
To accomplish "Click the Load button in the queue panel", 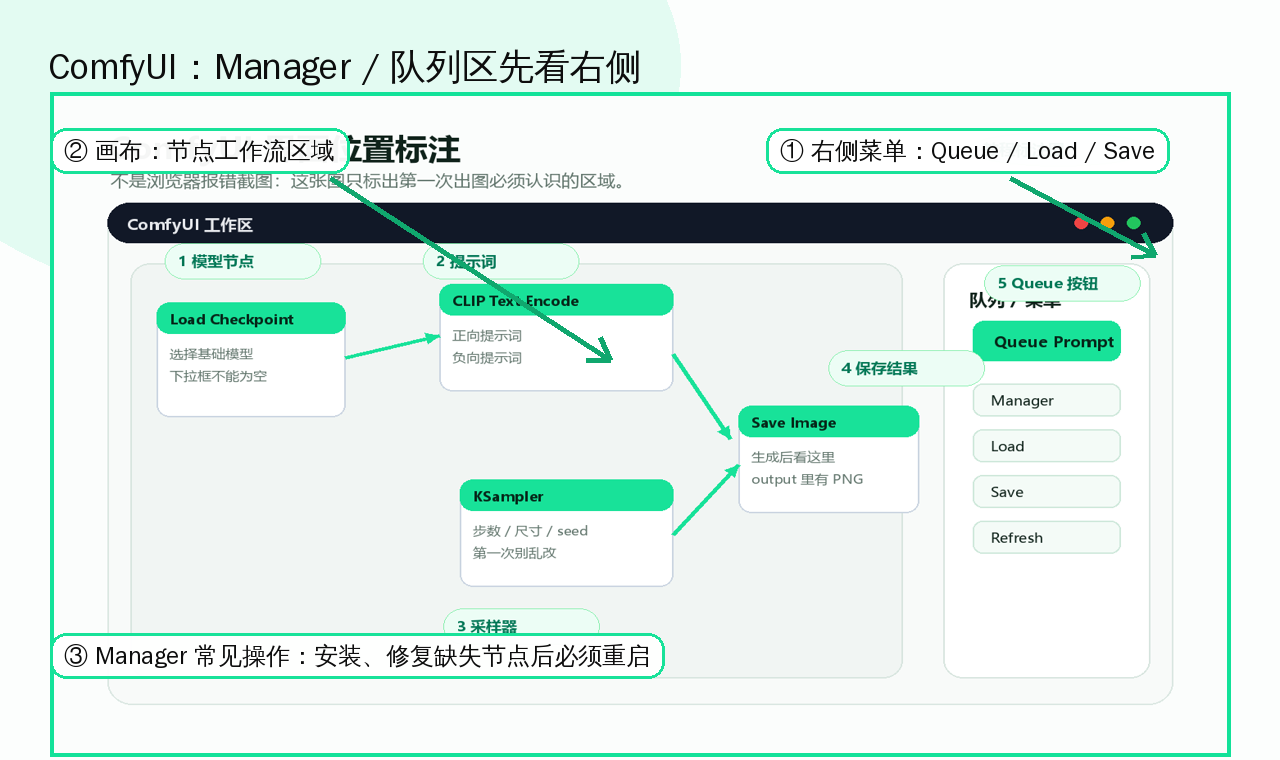I will [x=1046, y=446].
